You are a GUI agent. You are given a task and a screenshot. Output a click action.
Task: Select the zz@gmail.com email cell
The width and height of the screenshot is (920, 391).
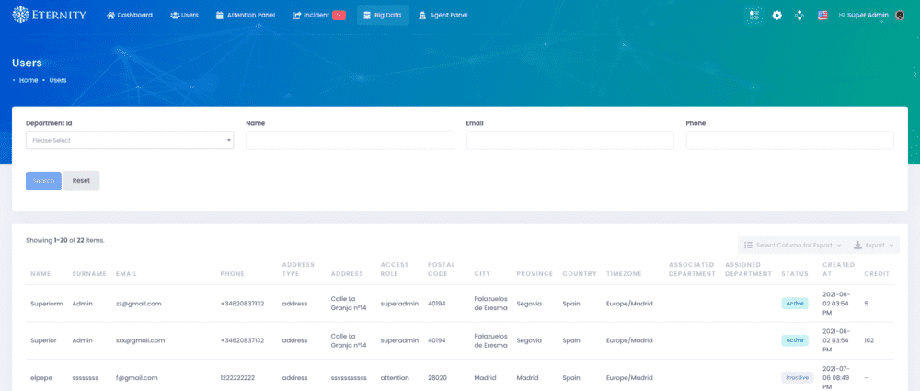tap(138, 304)
